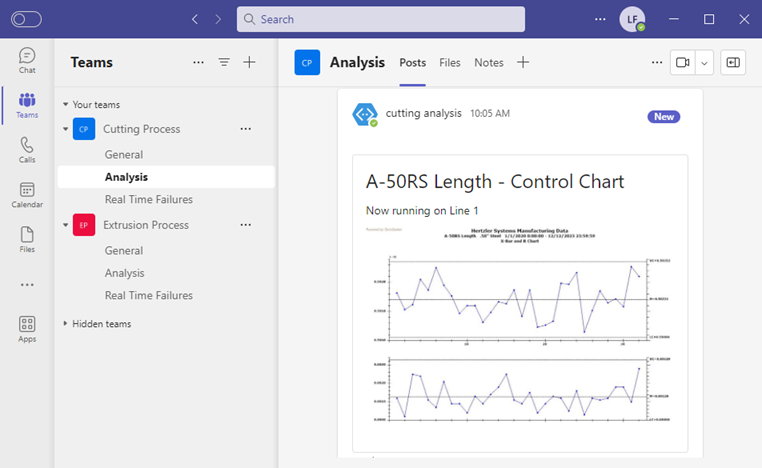Open the Apps store icon
Screen dimensions: 762x468
click(27, 328)
